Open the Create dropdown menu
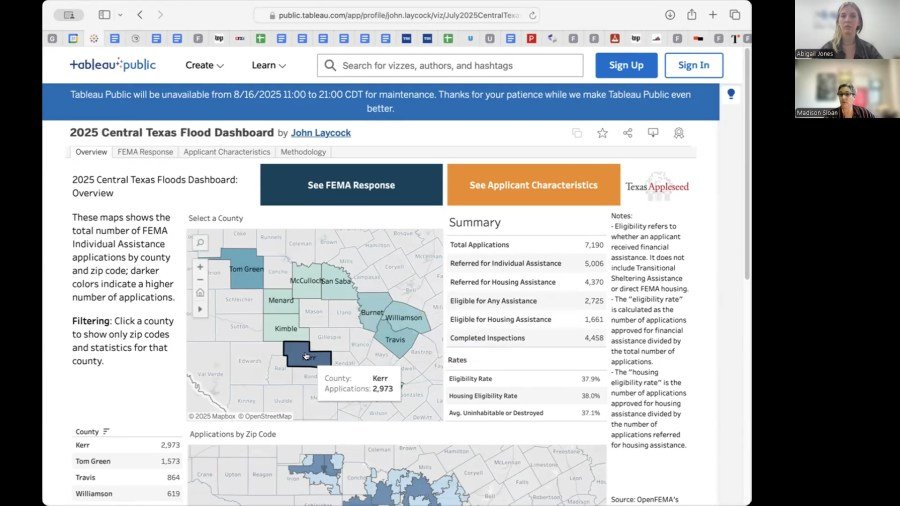This screenshot has width=900, height=506. click(204, 65)
